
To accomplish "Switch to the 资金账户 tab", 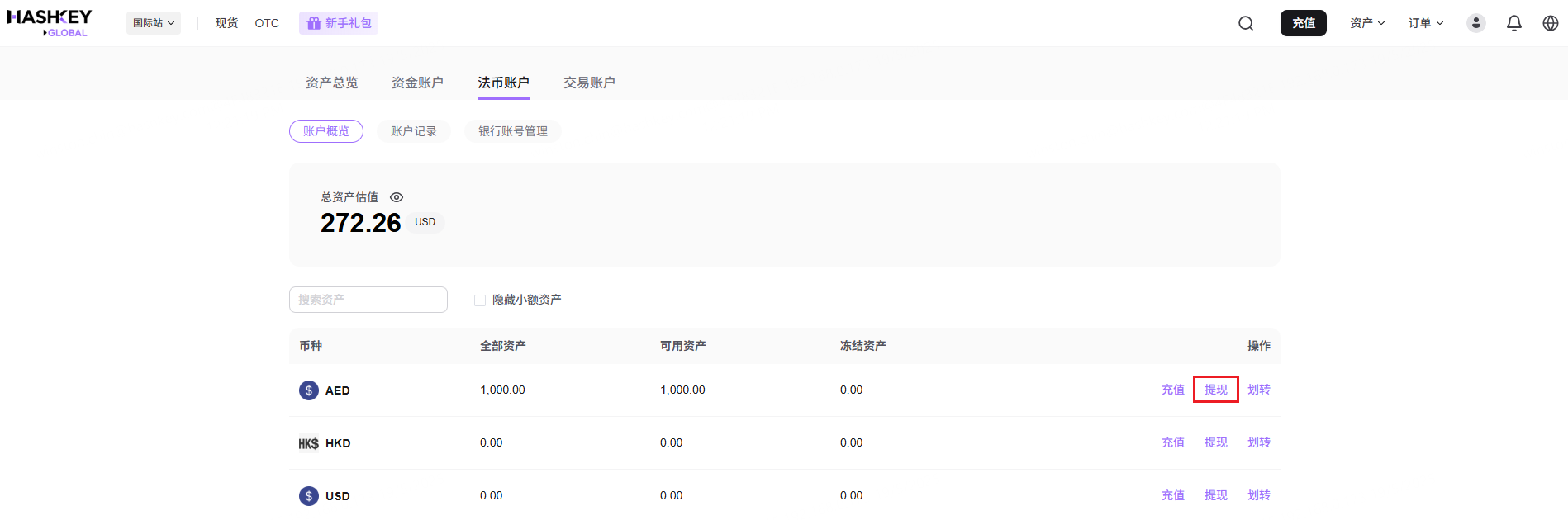I will pyautogui.click(x=417, y=83).
